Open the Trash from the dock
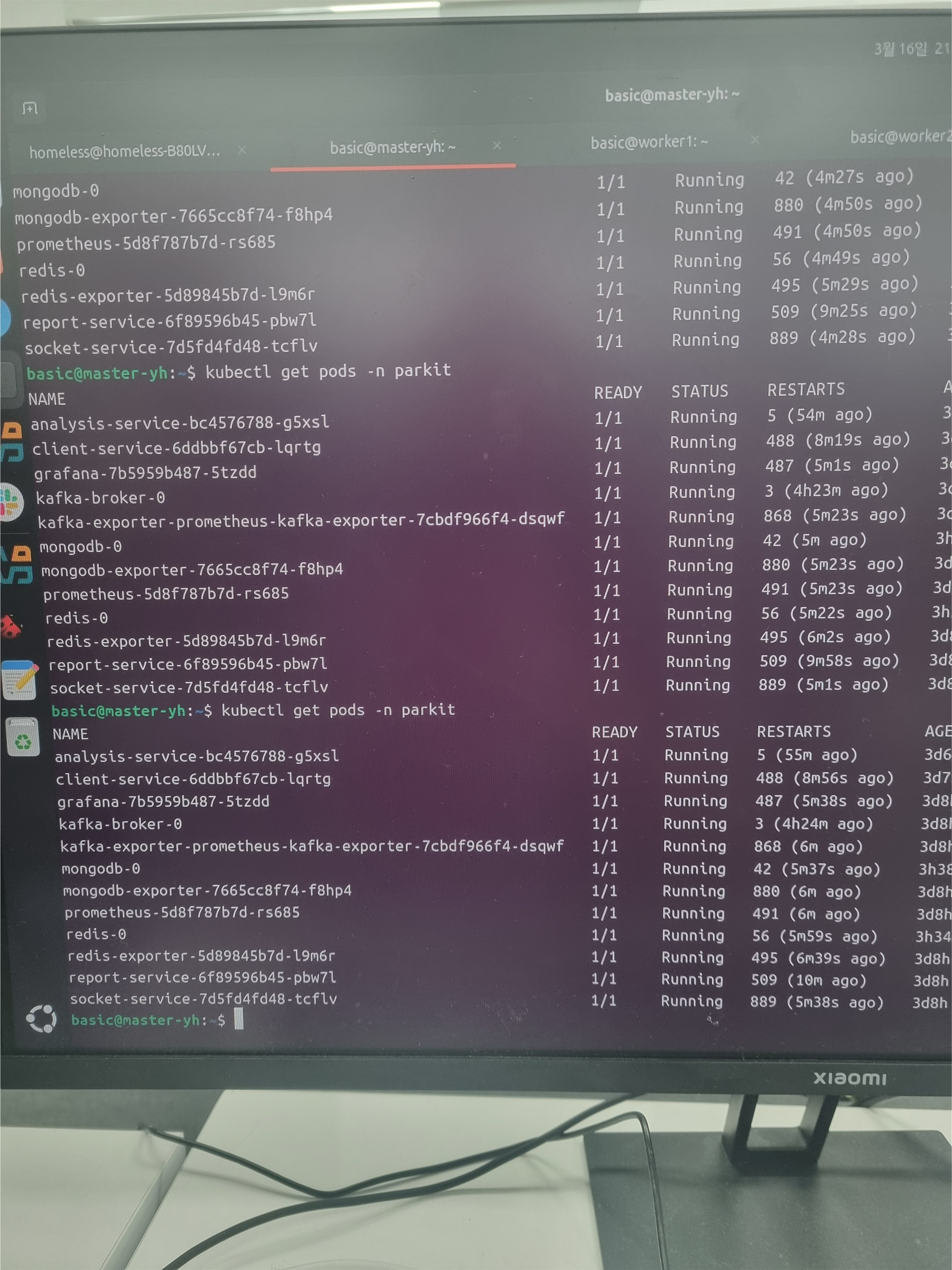 tap(23, 738)
